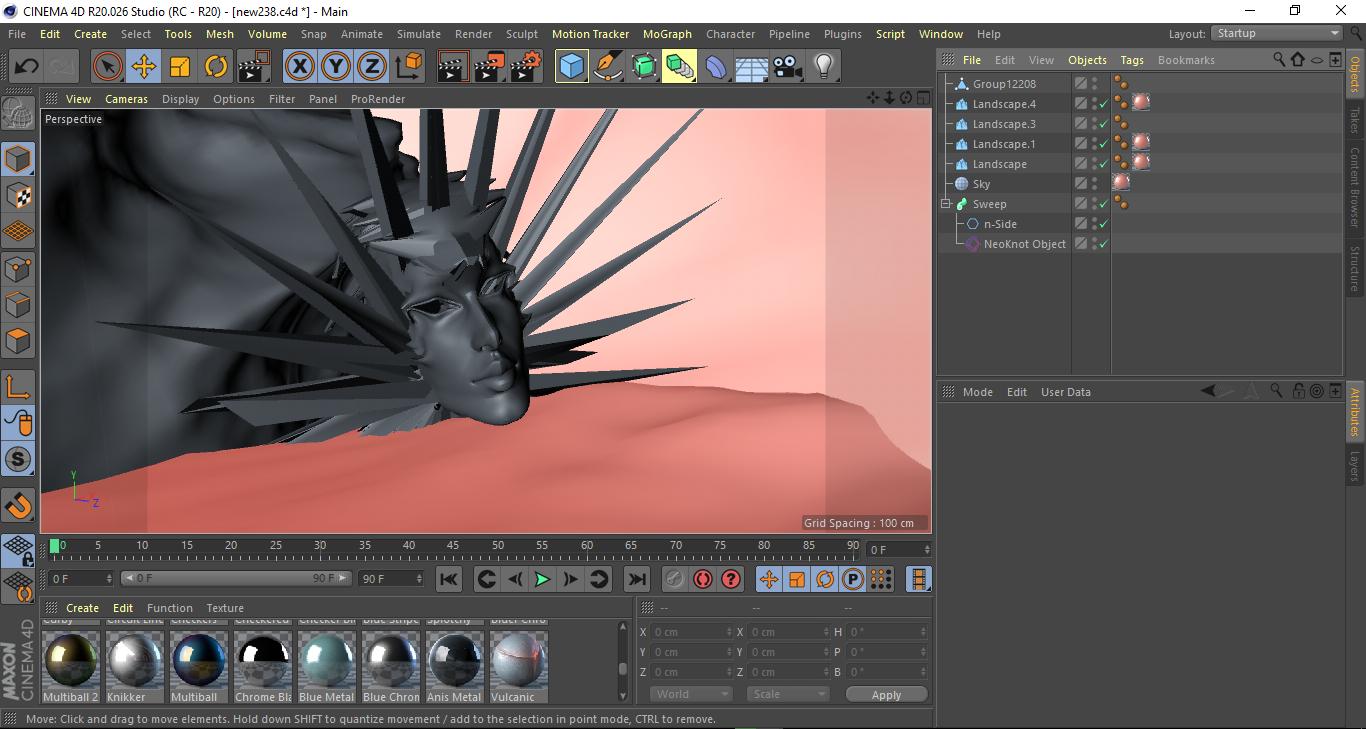Viewport: 1366px width, 729px height.
Task: Toggle the Sweep layer square
Action: (1081, 204)
